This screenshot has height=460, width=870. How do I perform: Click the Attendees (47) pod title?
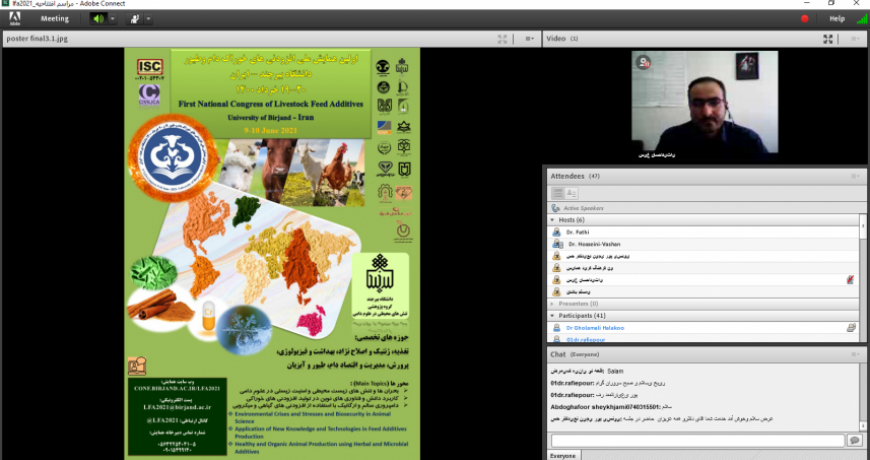click(x=575, y=176)
